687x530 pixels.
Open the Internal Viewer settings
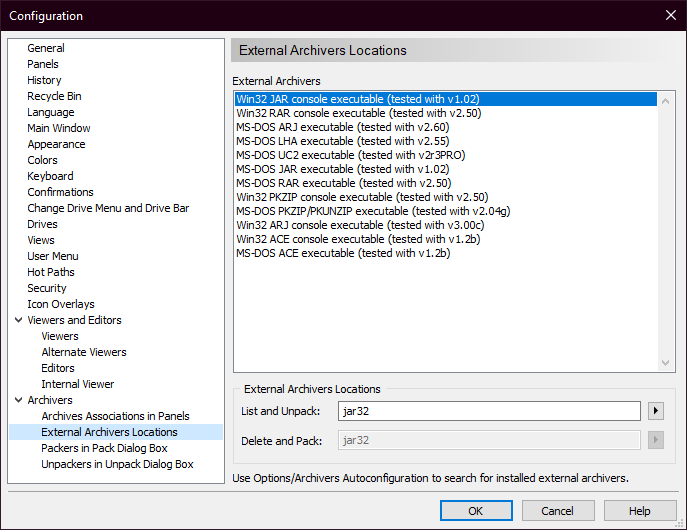77,384
